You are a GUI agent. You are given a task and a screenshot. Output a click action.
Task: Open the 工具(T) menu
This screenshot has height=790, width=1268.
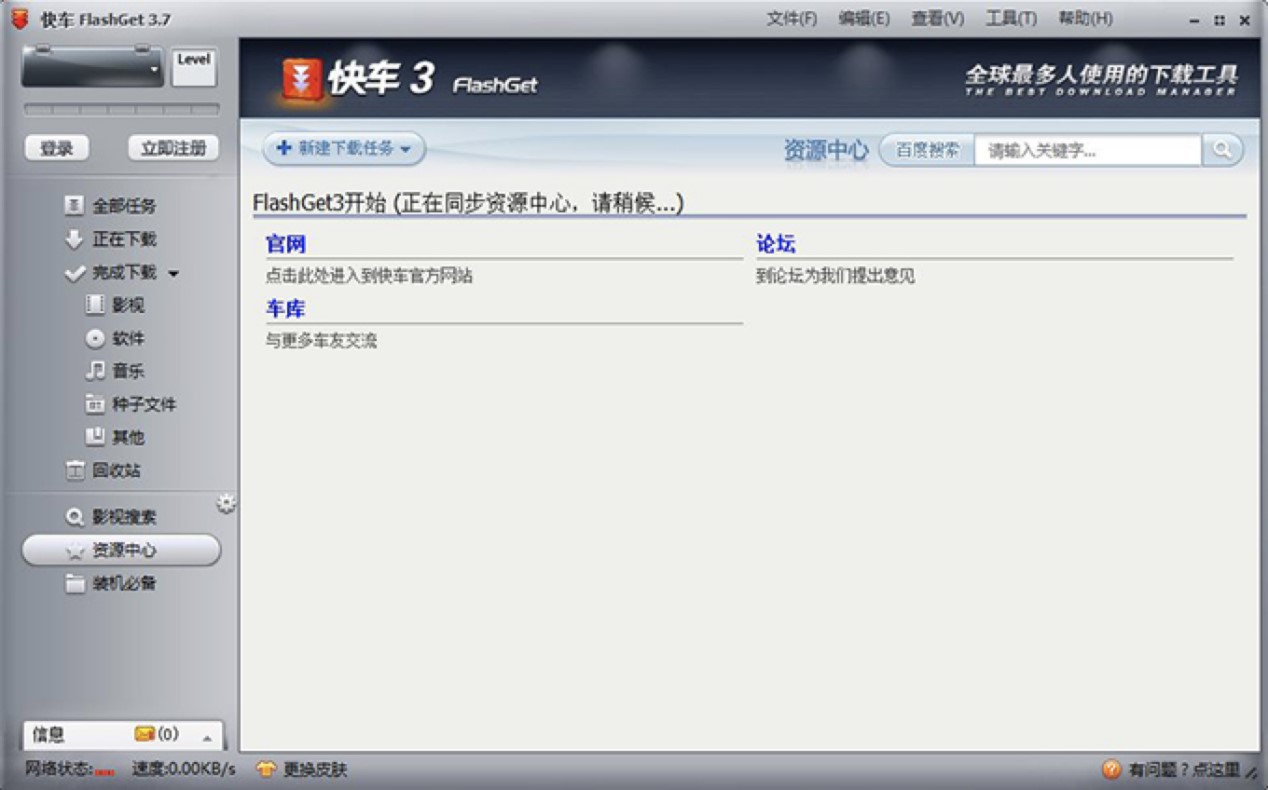coord(1013,18)
